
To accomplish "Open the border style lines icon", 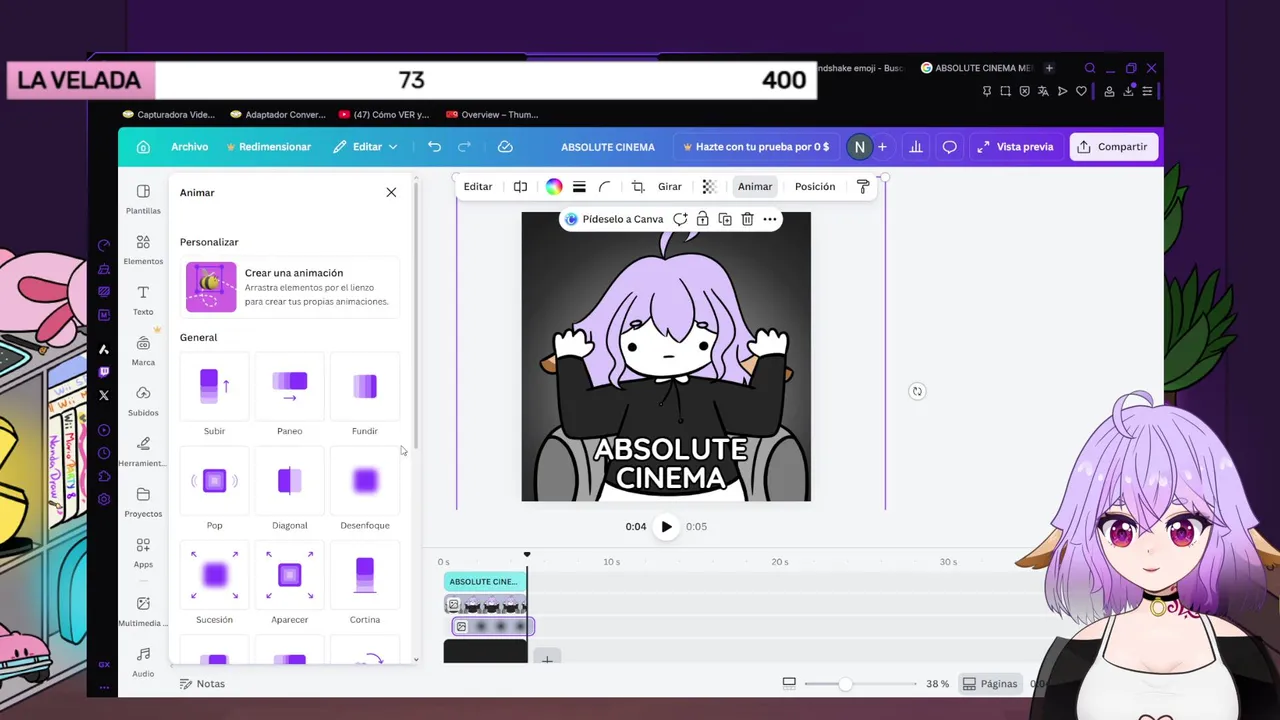I will point(579,187).
